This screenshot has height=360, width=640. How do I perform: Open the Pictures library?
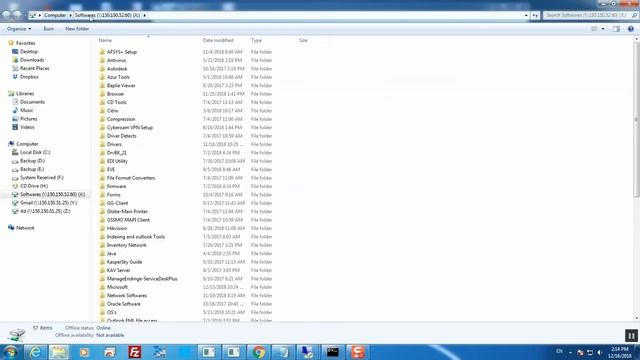coord(29,119)
